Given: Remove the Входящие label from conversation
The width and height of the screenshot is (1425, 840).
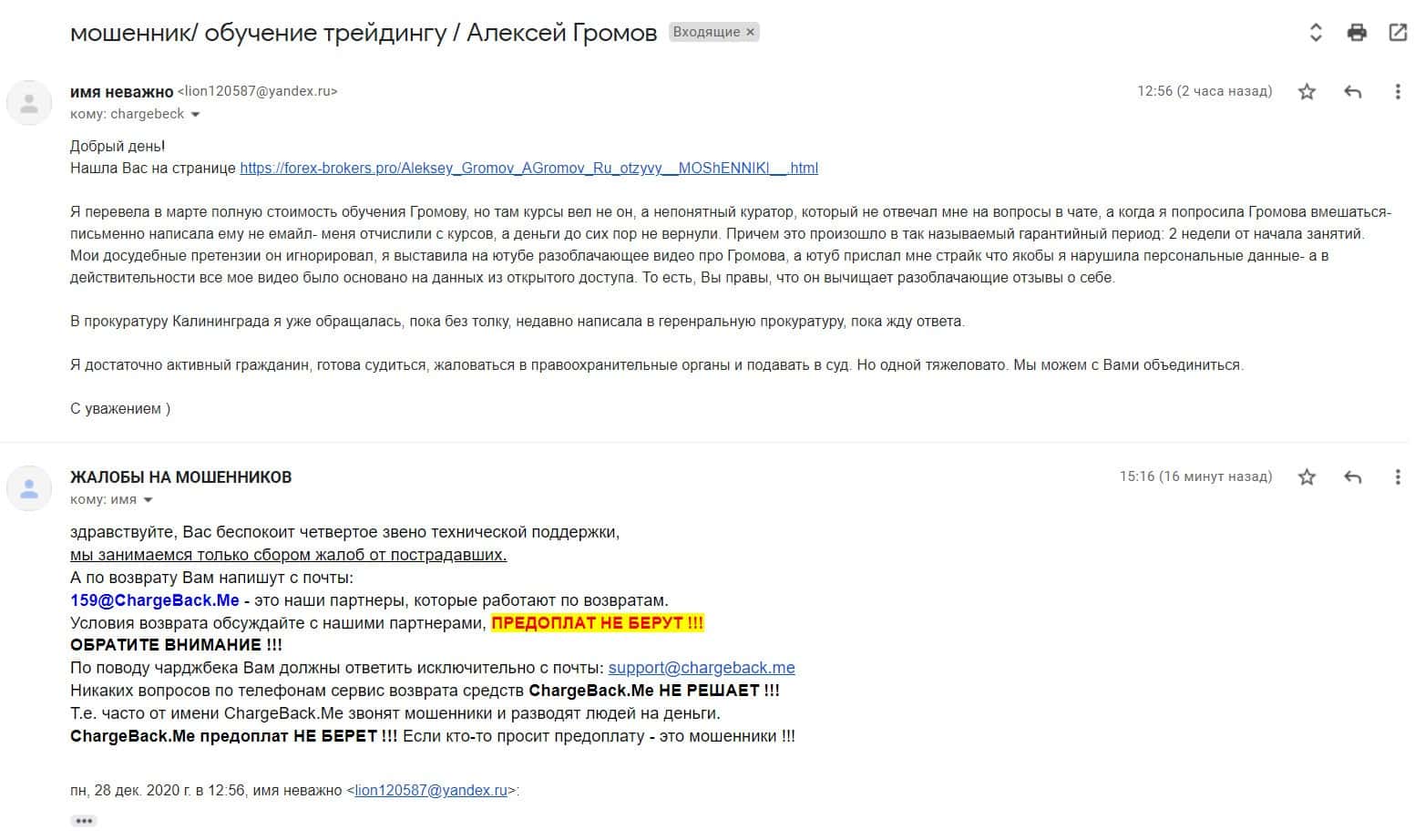Looking at the screenshot, I should [751, 32].
